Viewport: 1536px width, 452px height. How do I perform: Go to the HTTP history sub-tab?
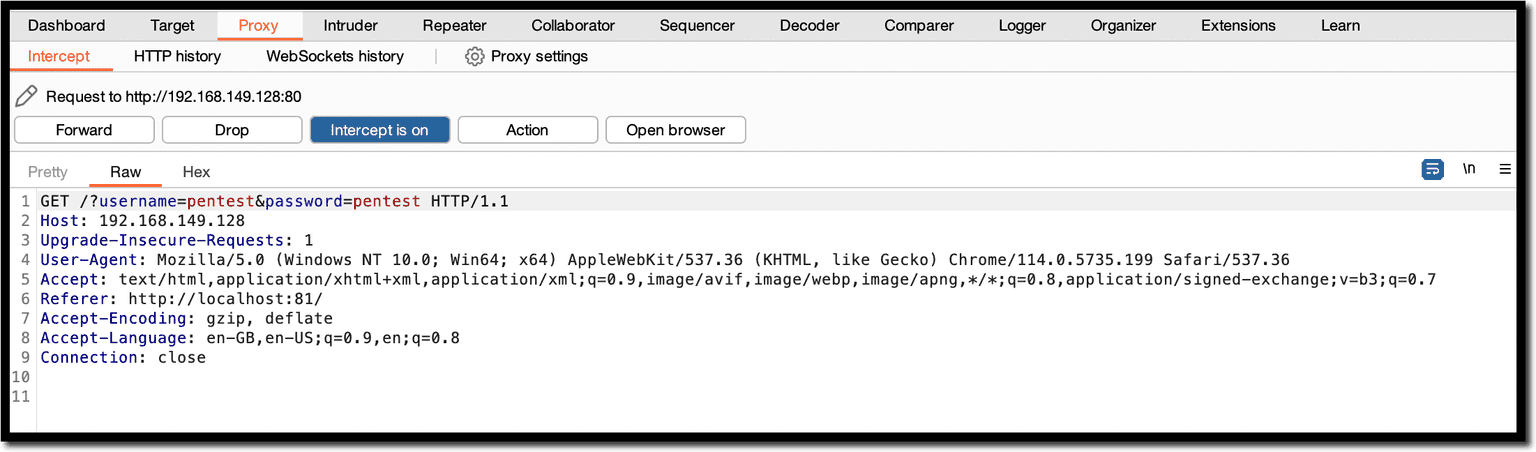(x=177, y=57)
